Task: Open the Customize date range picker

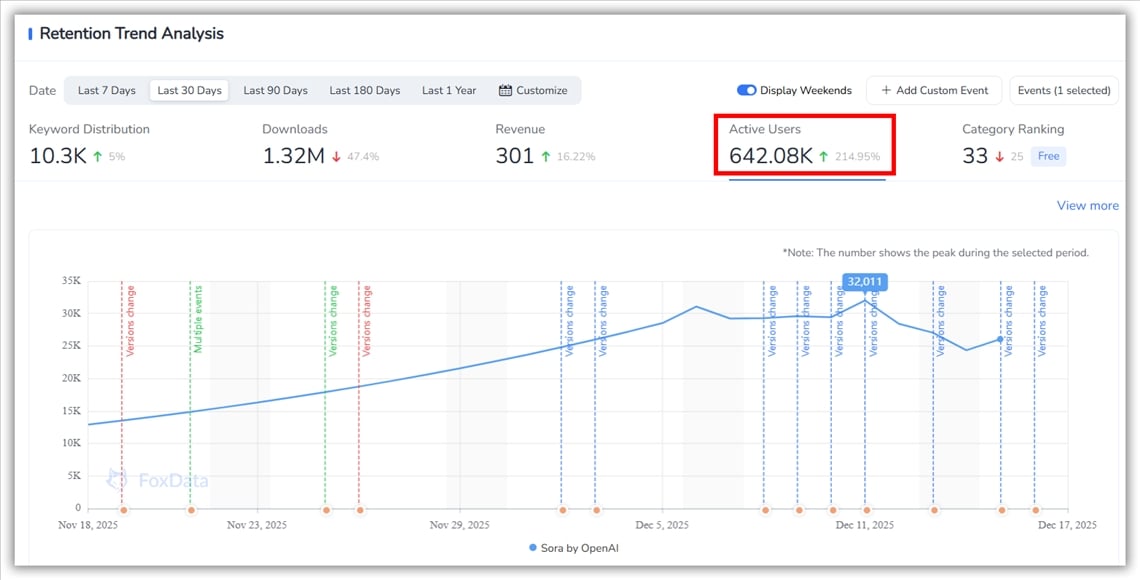Action: tap(535, 90)
